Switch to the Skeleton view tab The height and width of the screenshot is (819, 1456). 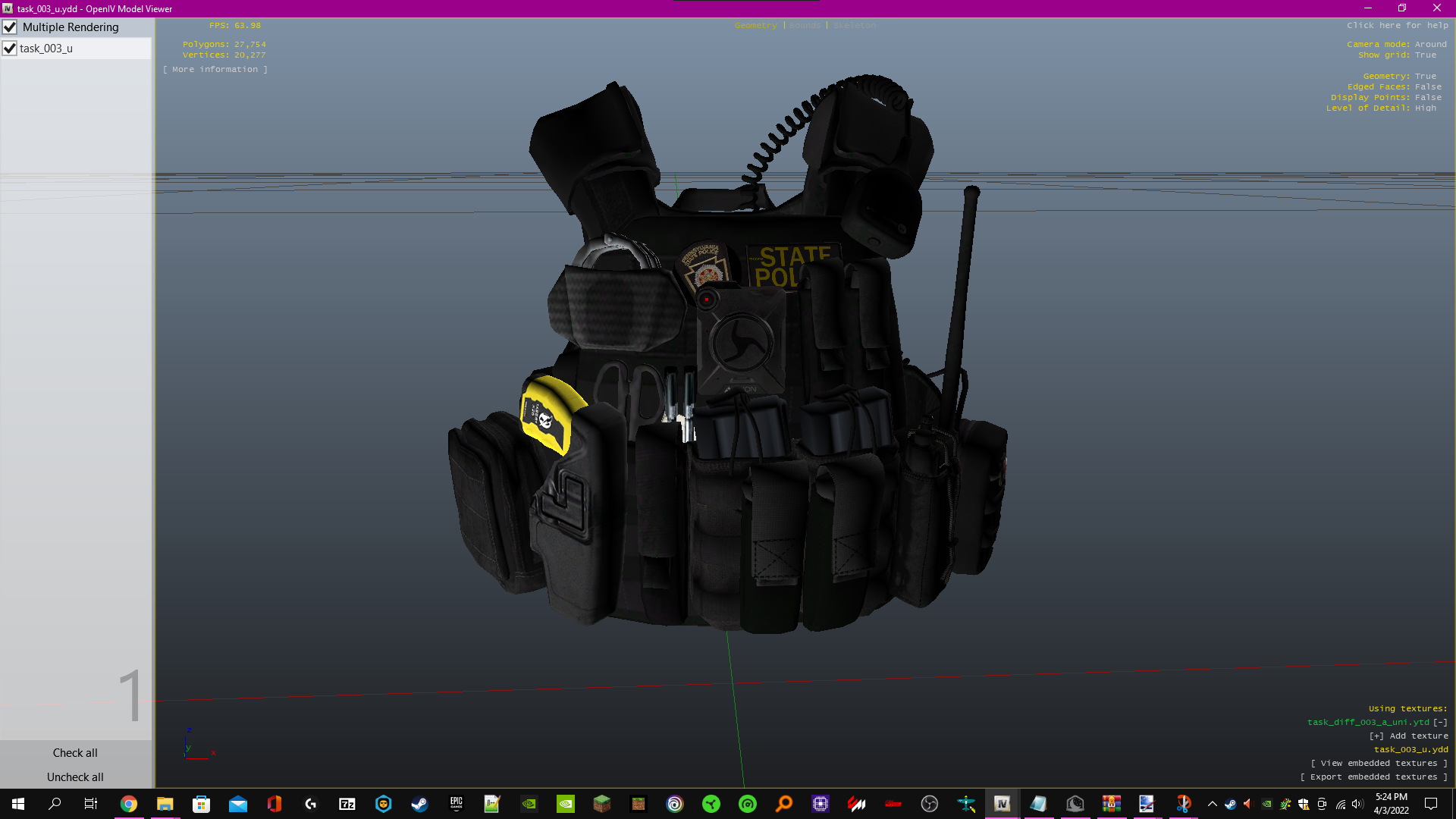(x=854, y=25)
